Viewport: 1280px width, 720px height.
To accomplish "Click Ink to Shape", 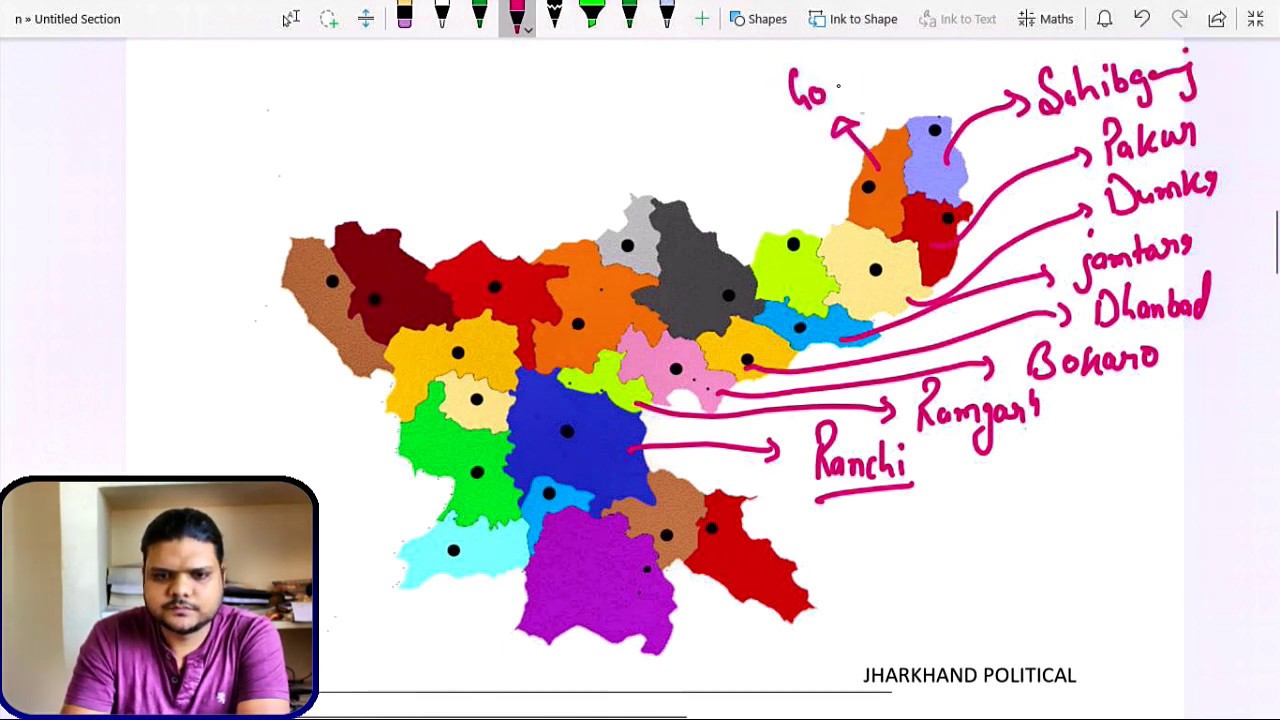I will 853,18.
